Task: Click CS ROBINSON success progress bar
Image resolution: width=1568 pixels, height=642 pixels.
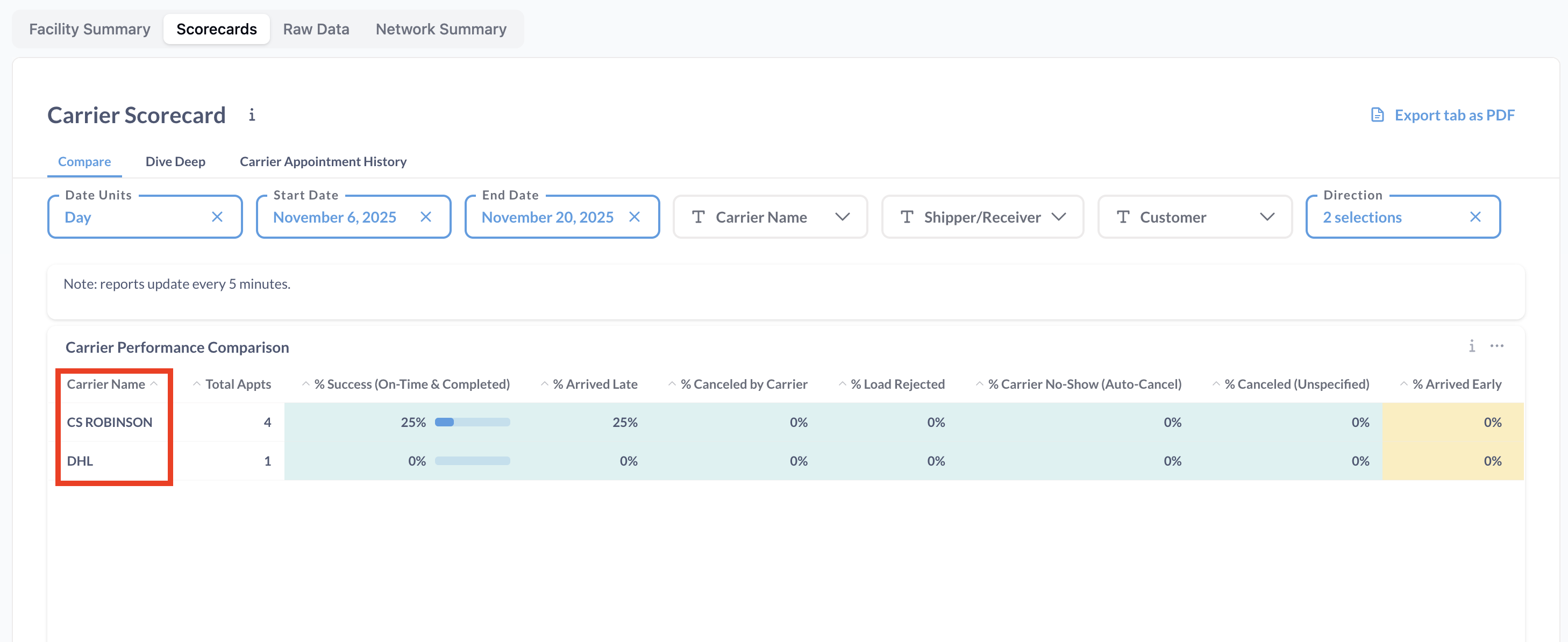Action: click(472, 422)
